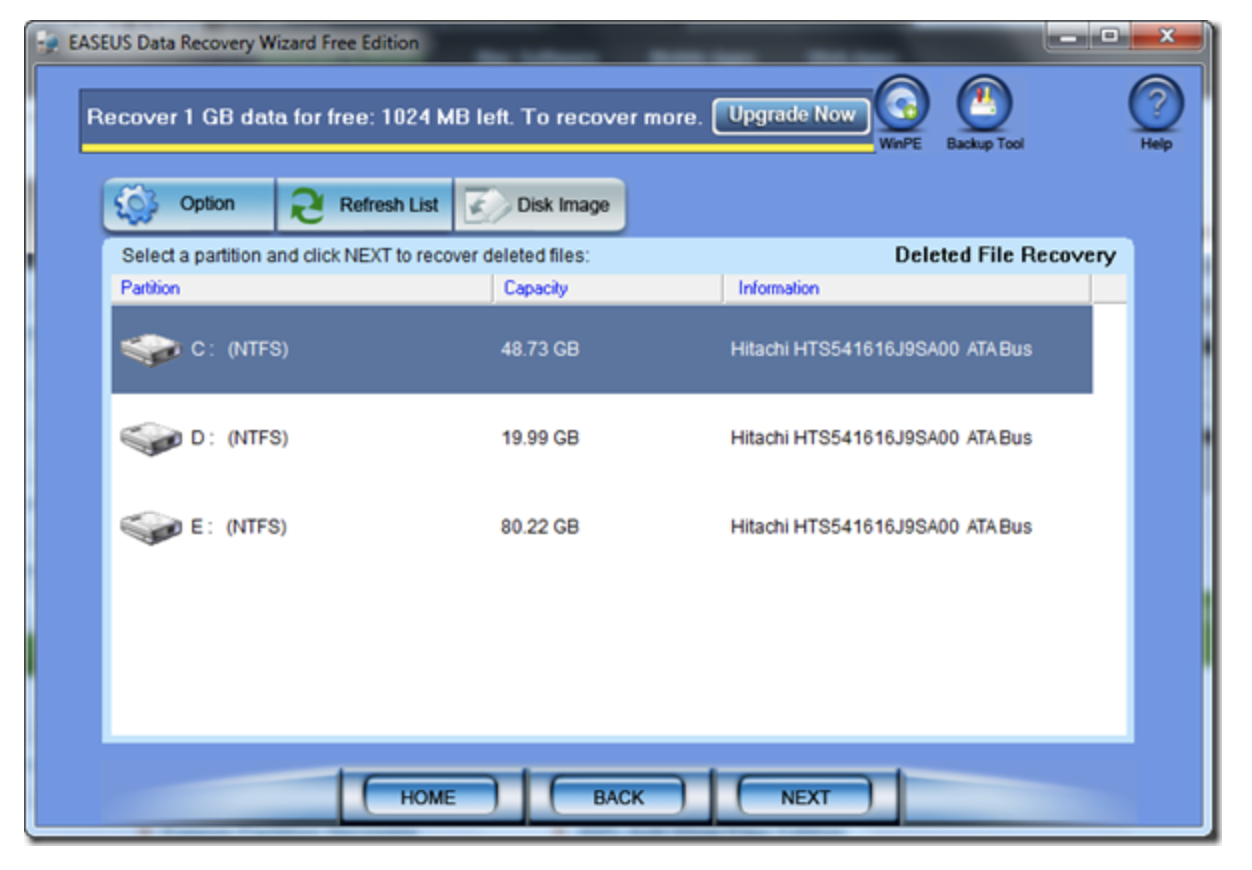The height and width of the screenshot is (870, 1252).
Task: Return to HOME screen
Action: pyautogui.click(x=428, y=797)
